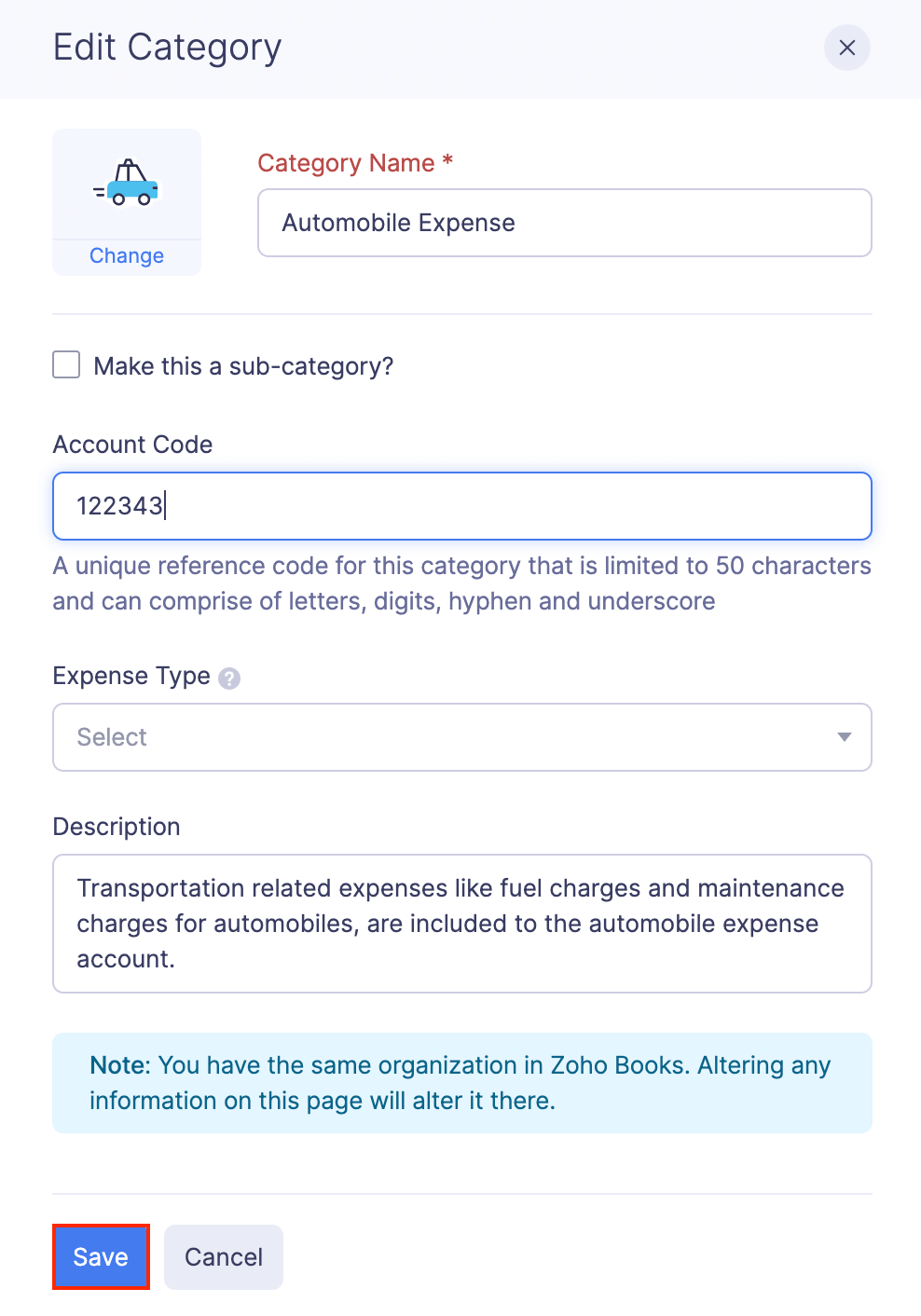Click the Expense Type label text
Screen dimensions: 921x1316
point(131,676)
